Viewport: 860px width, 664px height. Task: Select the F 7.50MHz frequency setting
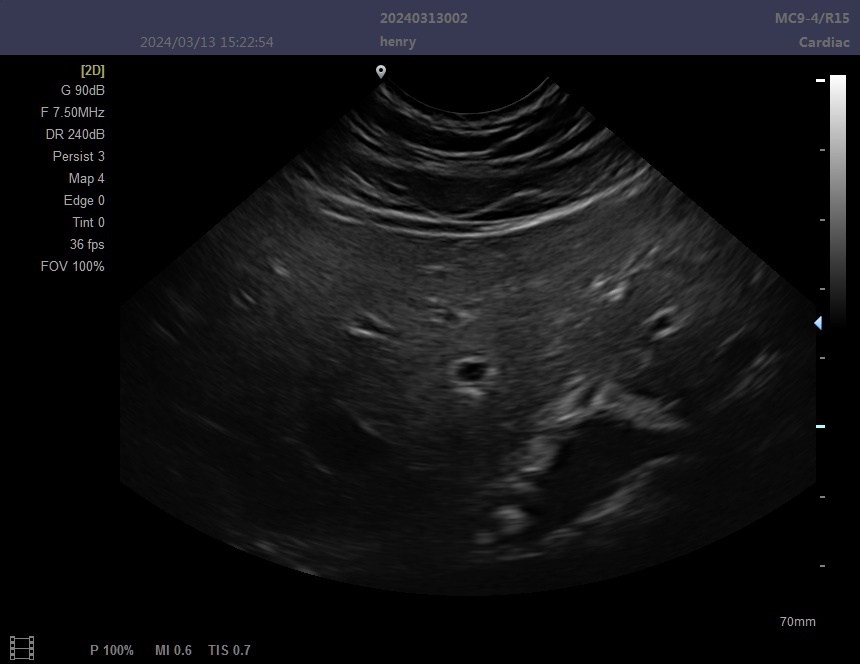pos(72,113)
